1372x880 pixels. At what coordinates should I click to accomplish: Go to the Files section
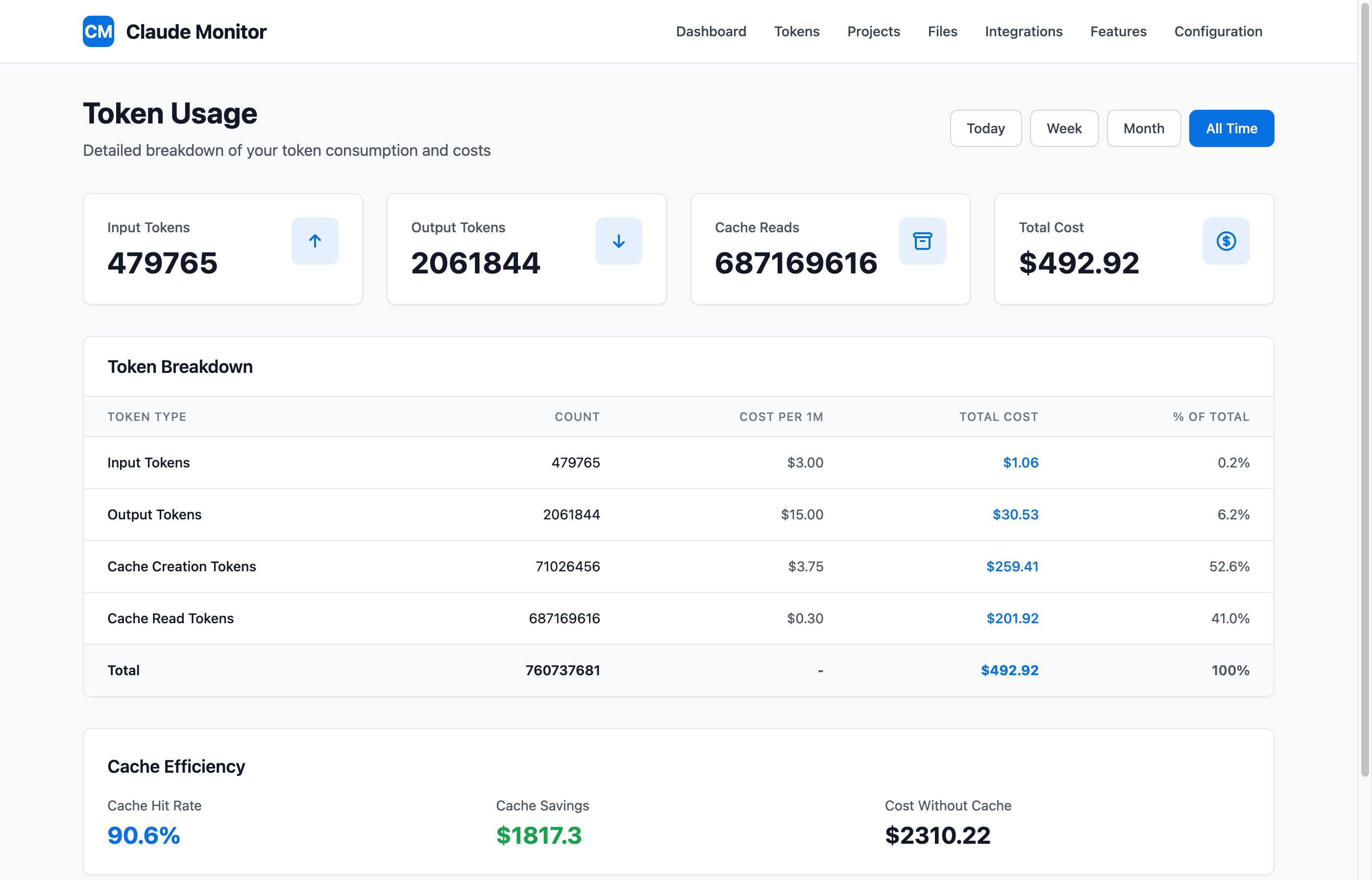942,31
